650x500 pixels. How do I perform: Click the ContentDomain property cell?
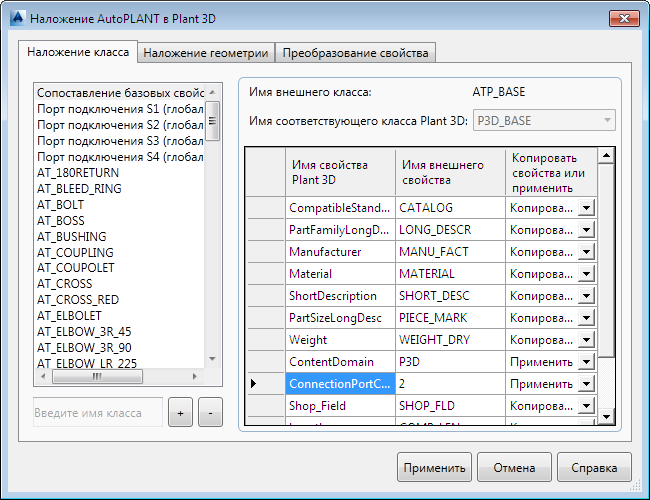pos(340,362)
